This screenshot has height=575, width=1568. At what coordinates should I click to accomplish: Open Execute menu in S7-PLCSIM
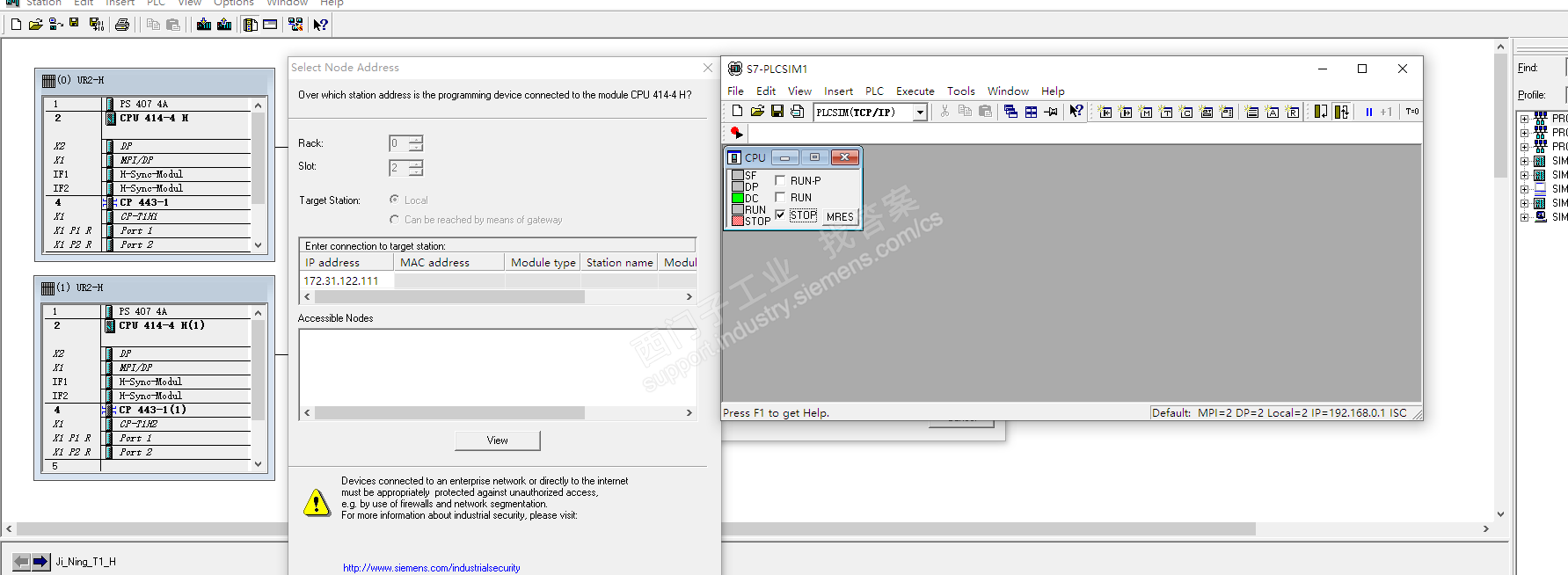coord(915,91)
